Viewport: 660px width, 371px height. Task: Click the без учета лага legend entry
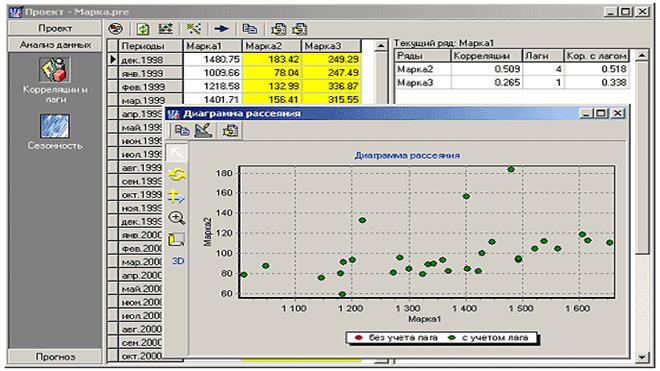coord(397,337)
